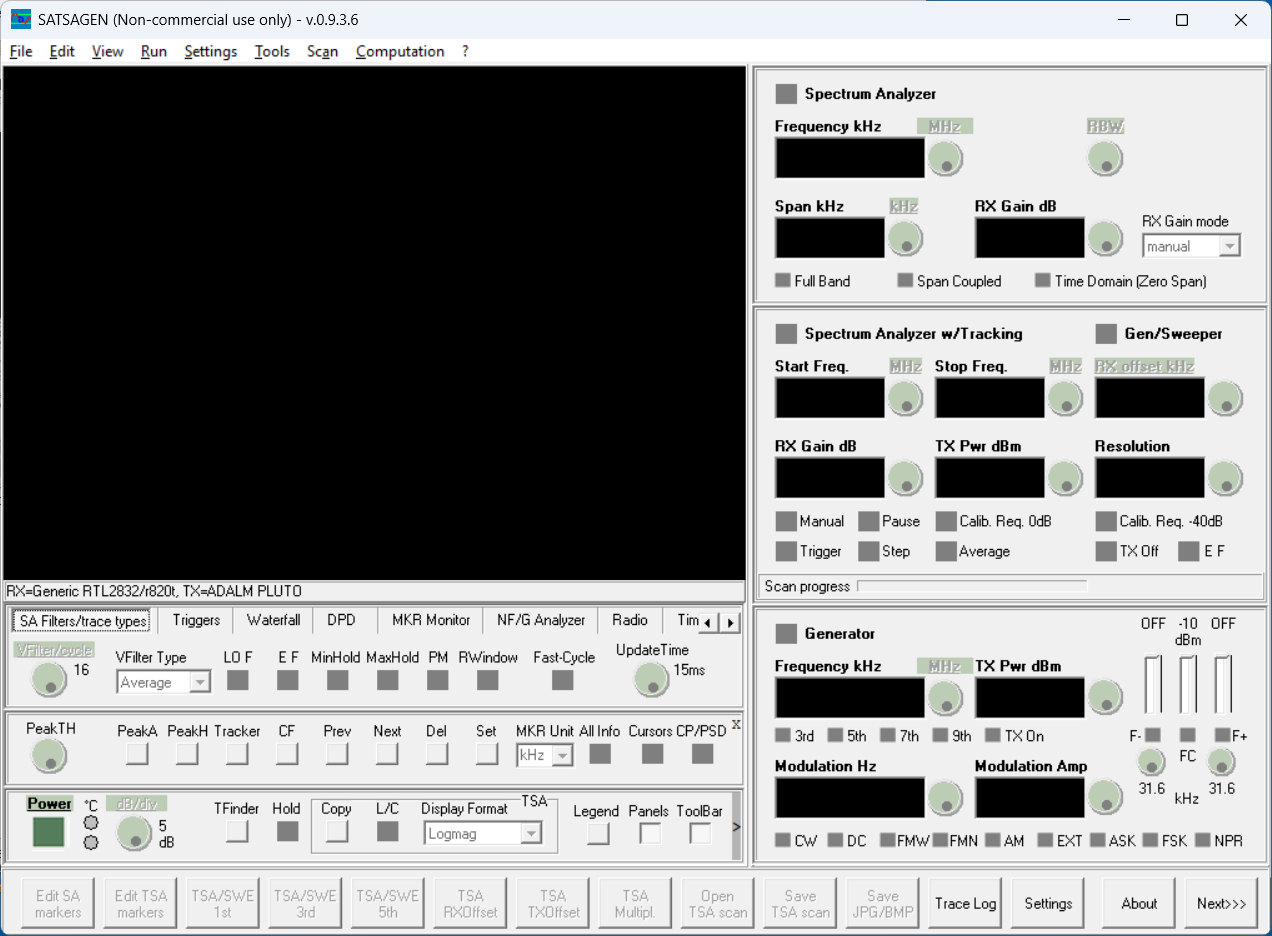Click the About button
The width and height of the screenshot is (1272, 936).
pos(1139,904)
